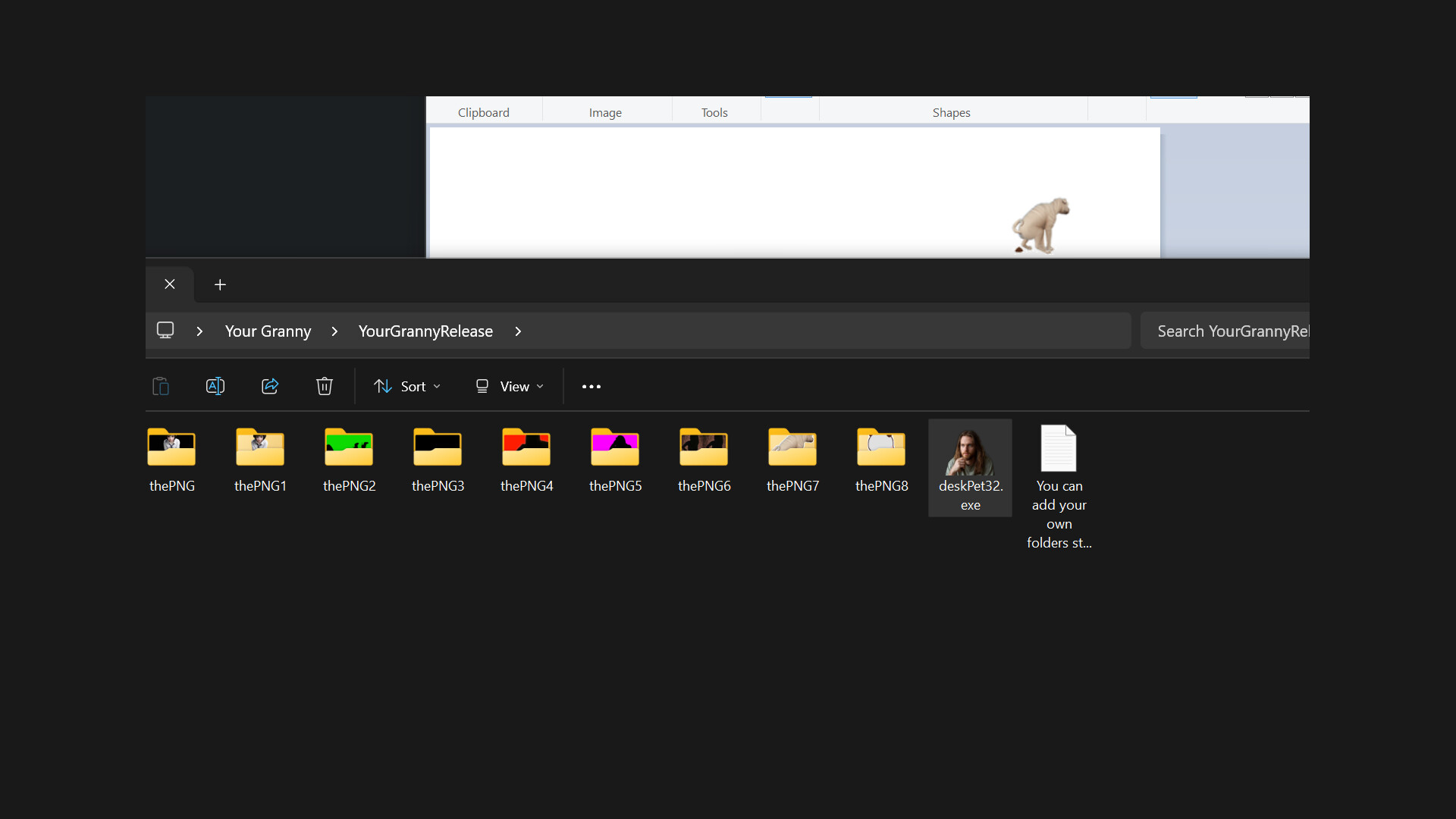Navigate to Your Granny in the breadcrumb
Viewport: 1456px width, 819px height.
[267, 331]
